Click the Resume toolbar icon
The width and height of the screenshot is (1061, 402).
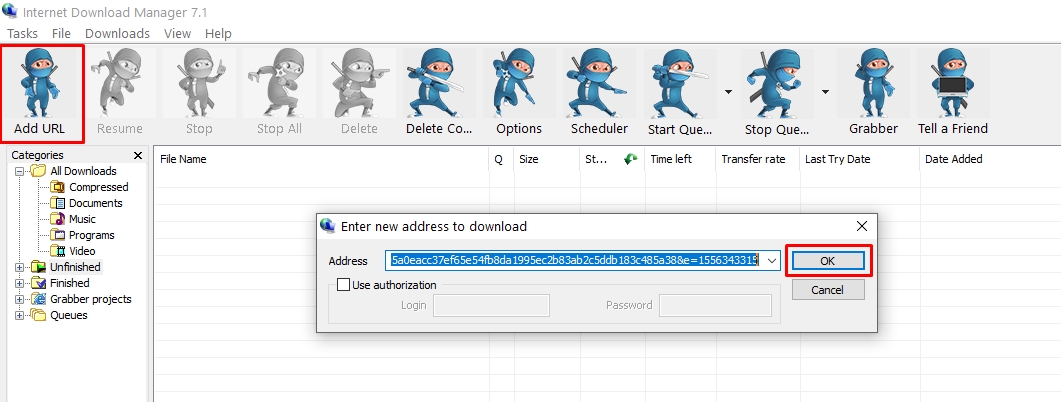click(x=120, y=83)
